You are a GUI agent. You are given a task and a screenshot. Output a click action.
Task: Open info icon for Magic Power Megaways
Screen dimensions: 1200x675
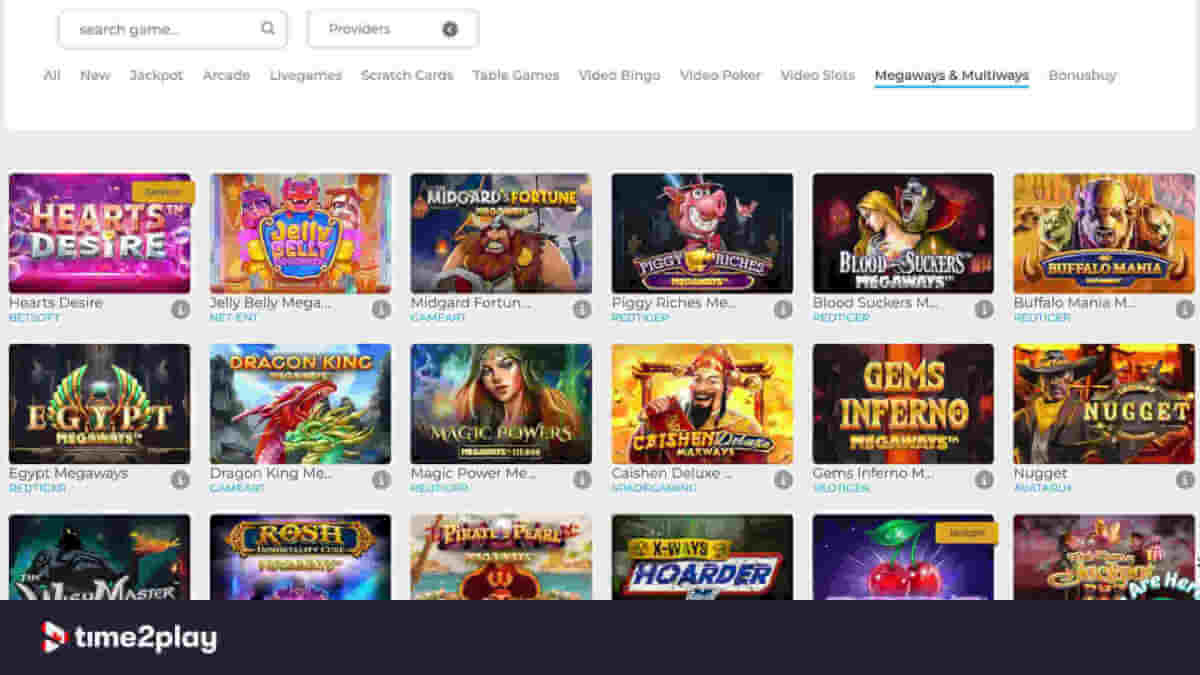[582, 480]
